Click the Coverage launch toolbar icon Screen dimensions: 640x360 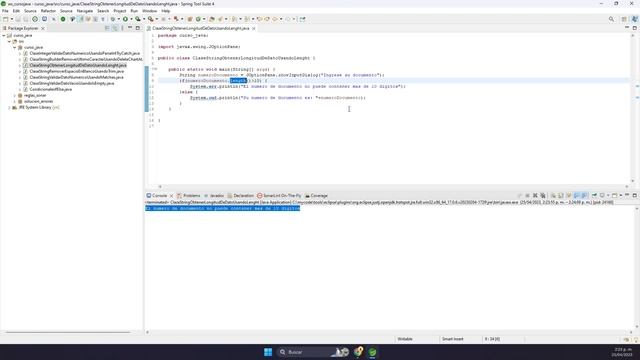tap(138, 19)
